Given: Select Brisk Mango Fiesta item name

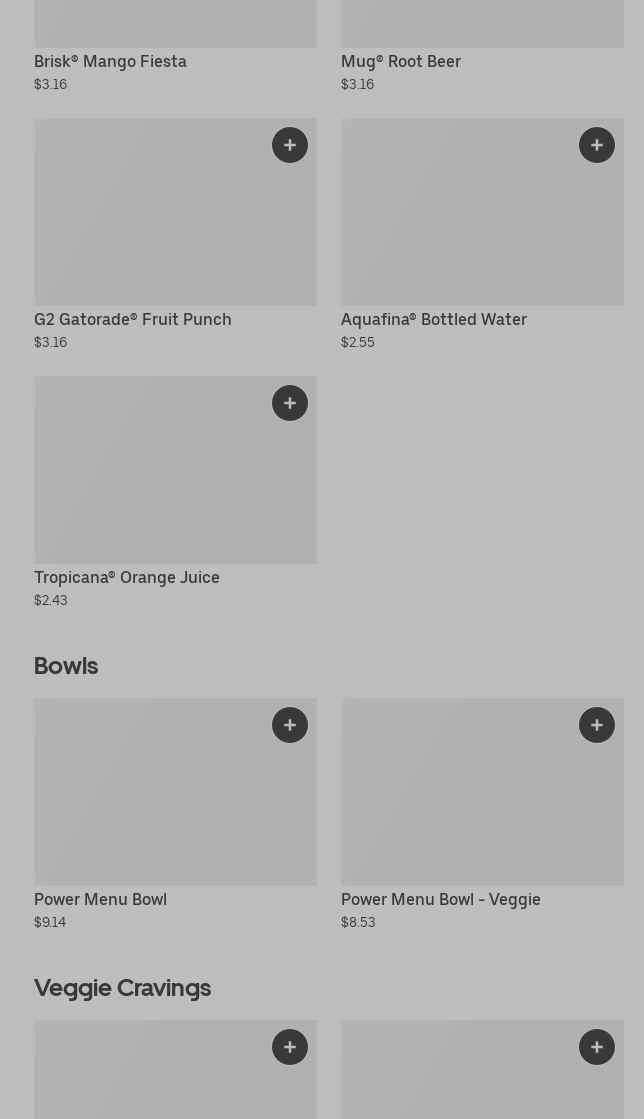Looking at the screenshot, I should click(110, 61).
